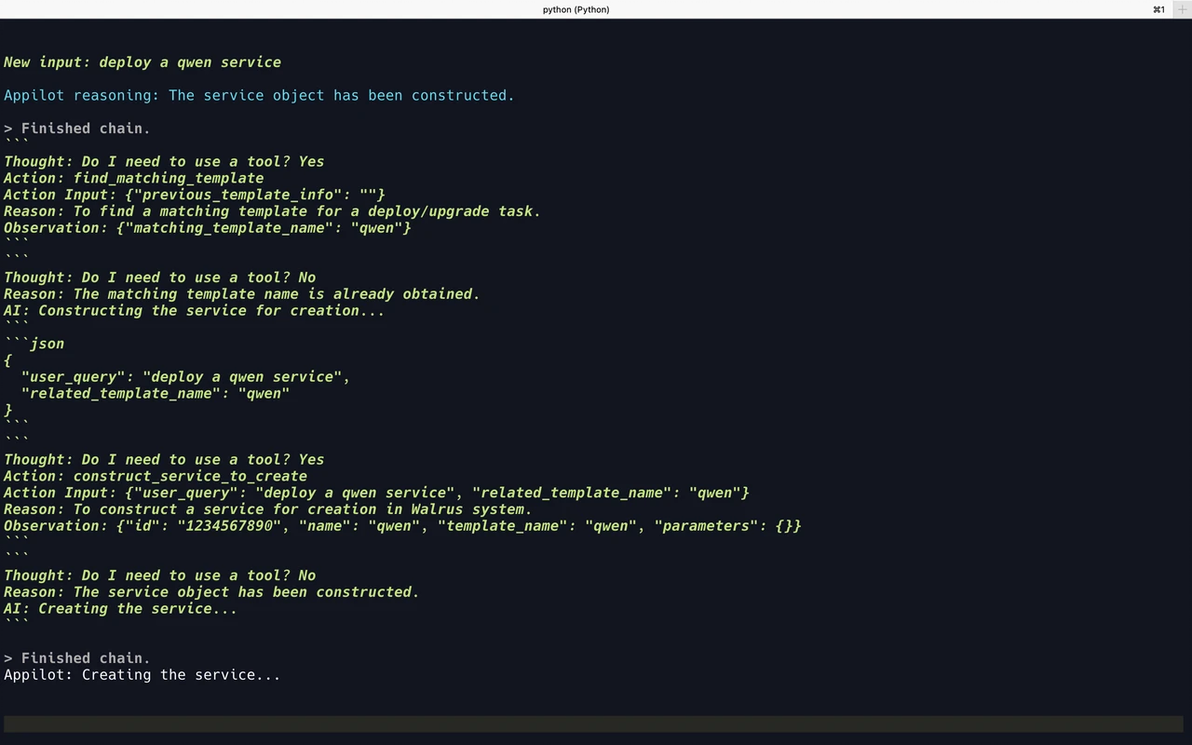The height and width of the screenshot is (745, 1192).
Task: Click 'AI: Constructing the service for creation...'
Action: [194, 311]
